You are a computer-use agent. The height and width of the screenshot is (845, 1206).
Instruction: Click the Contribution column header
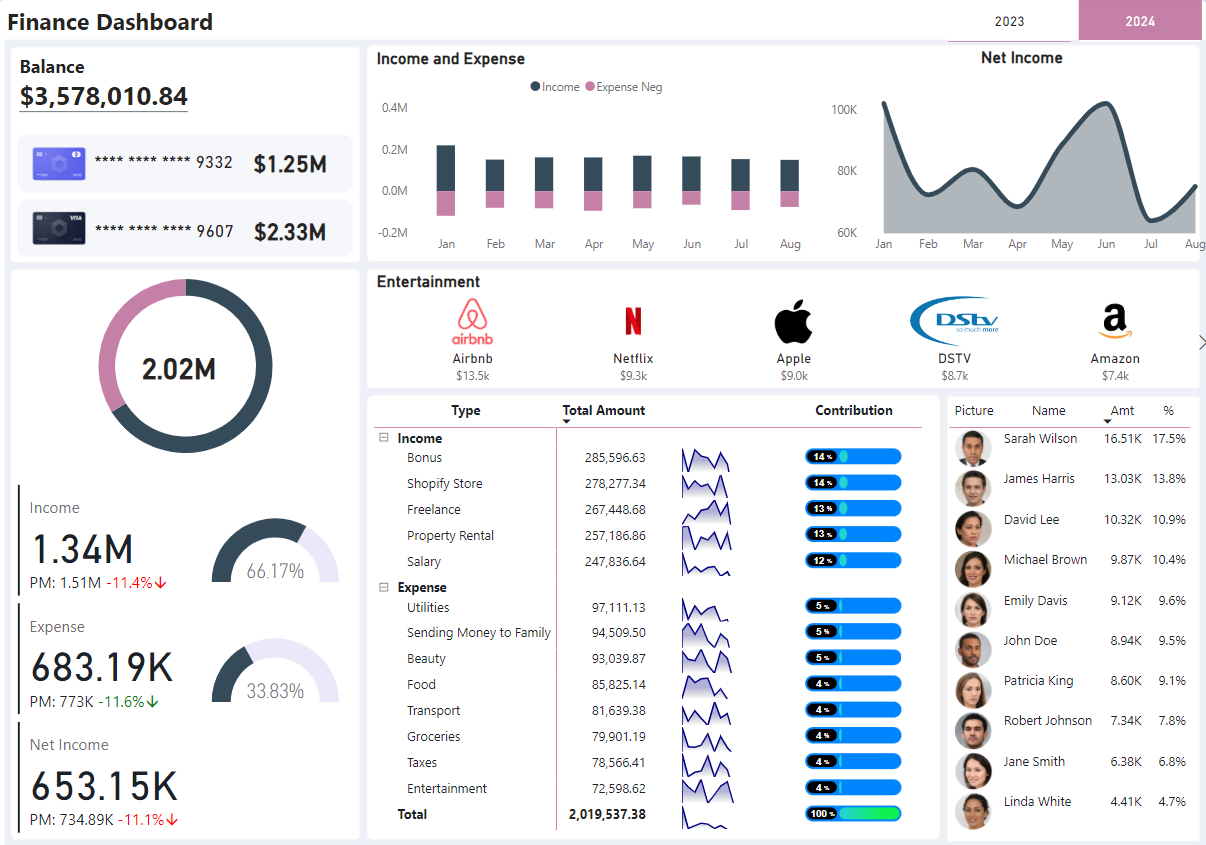tap(853, 411)
